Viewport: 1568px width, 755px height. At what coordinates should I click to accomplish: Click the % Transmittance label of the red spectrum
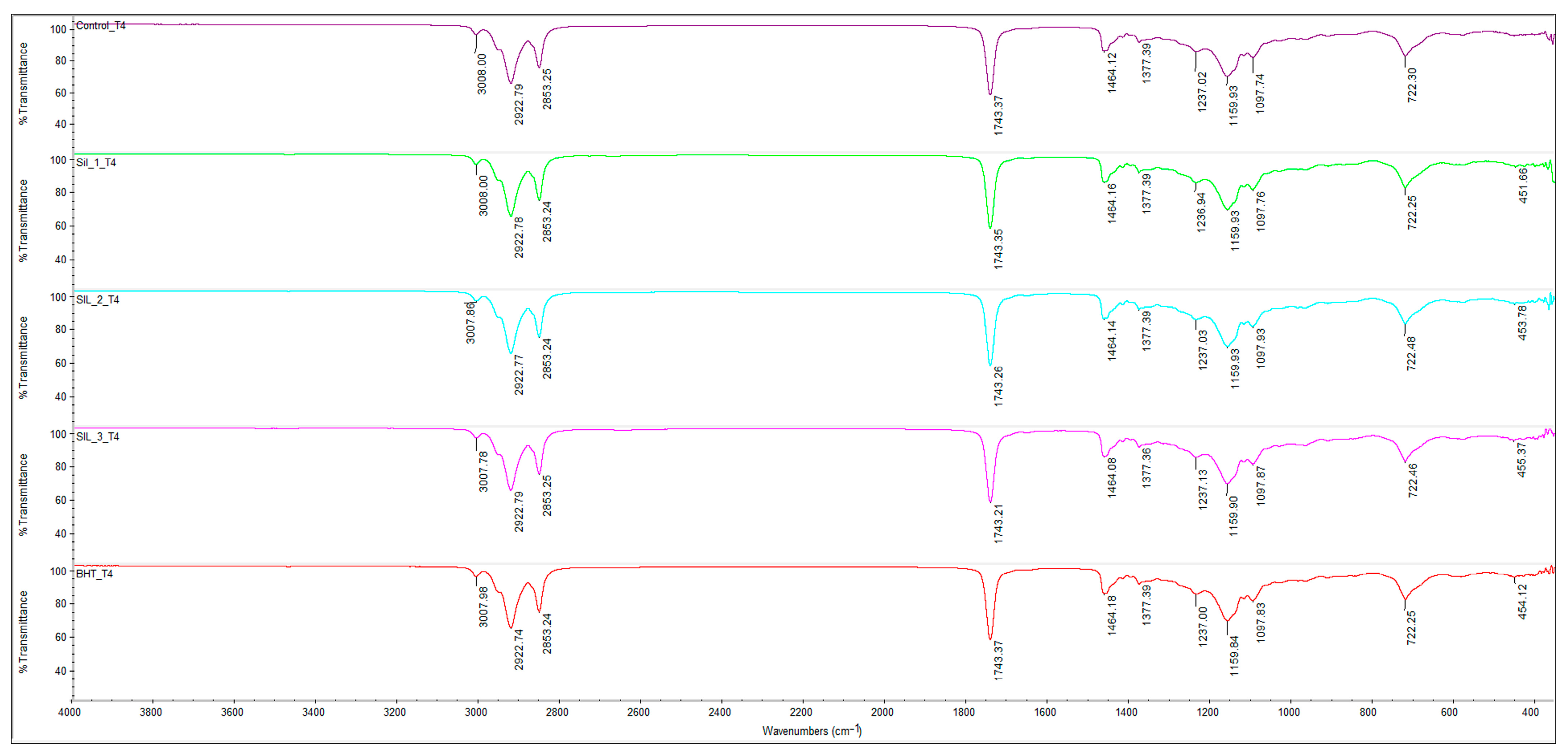[23, 631]
